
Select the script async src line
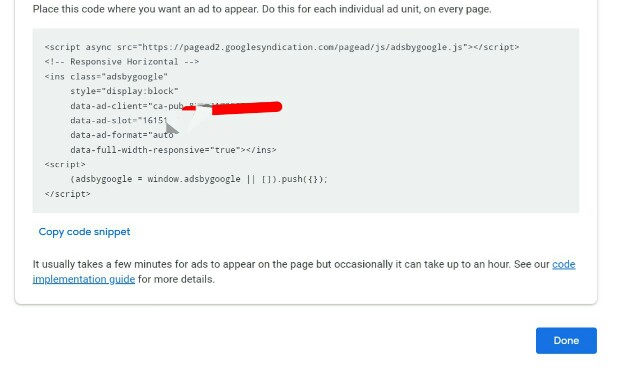282,47
